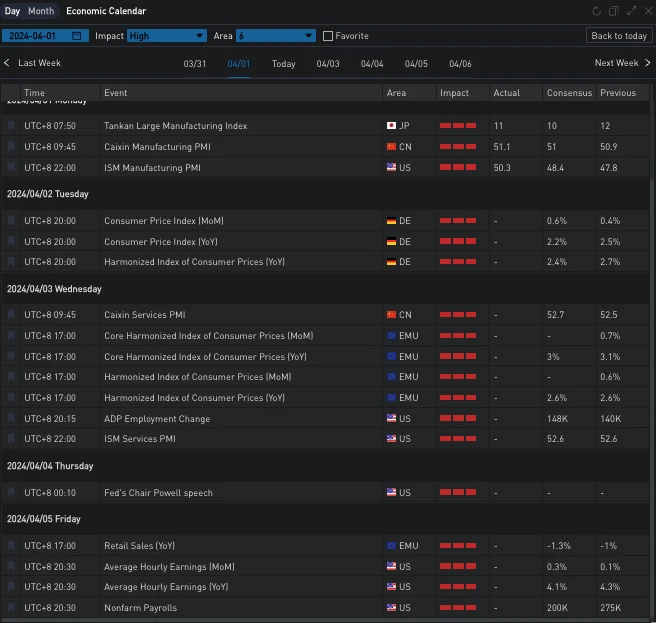Screen dimensions: 656x623
Task: Open the calendar icon in the date field
Action: coord(76,36)
